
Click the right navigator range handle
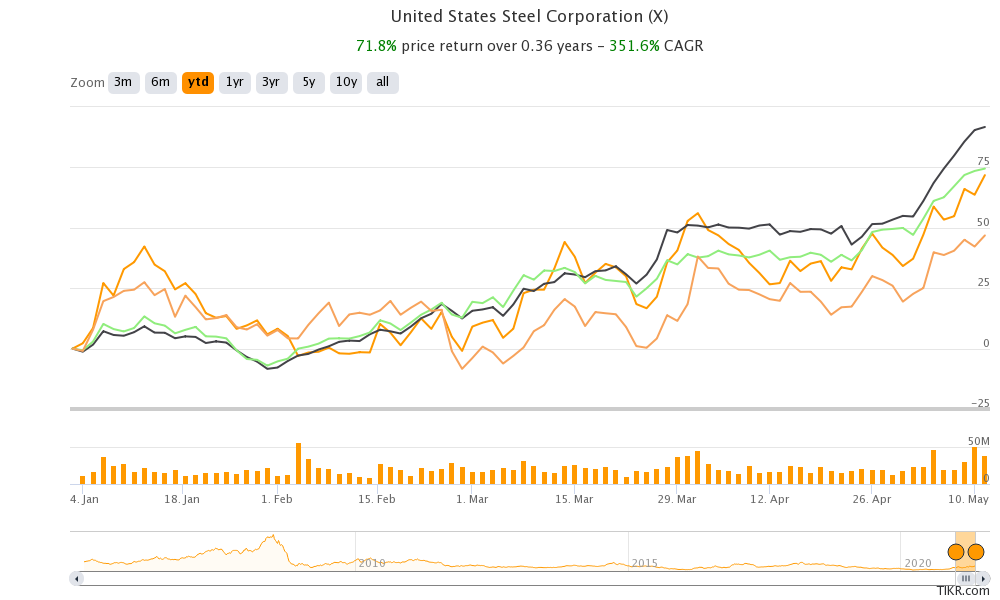click(x=976, y=551)
